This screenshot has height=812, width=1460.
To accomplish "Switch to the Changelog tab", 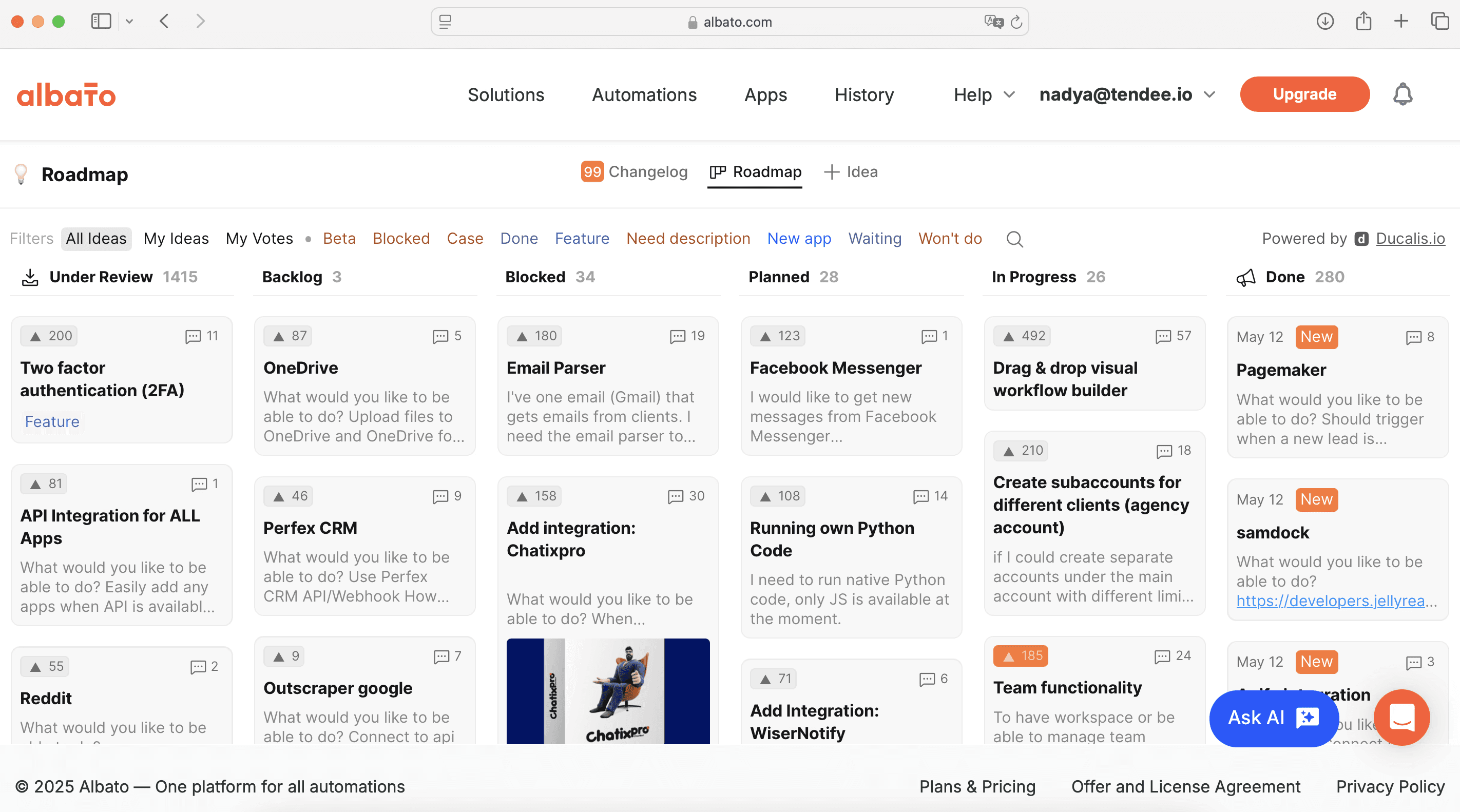I will point(634,172).
